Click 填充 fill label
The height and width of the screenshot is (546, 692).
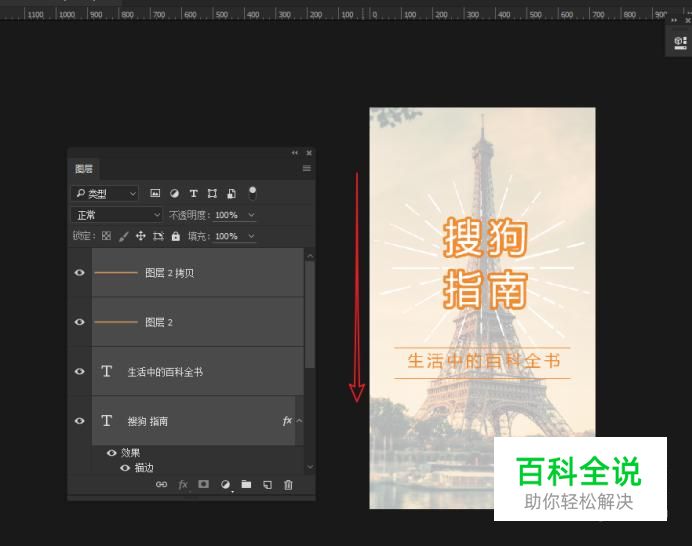coord(199,236)
